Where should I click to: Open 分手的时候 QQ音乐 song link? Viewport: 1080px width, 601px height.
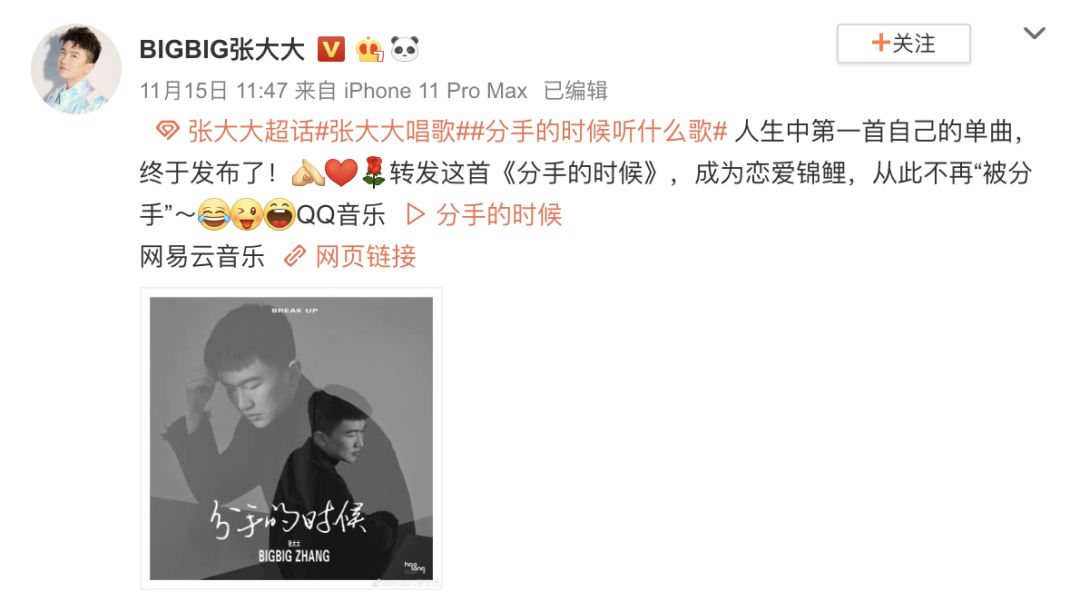[499, 215]
